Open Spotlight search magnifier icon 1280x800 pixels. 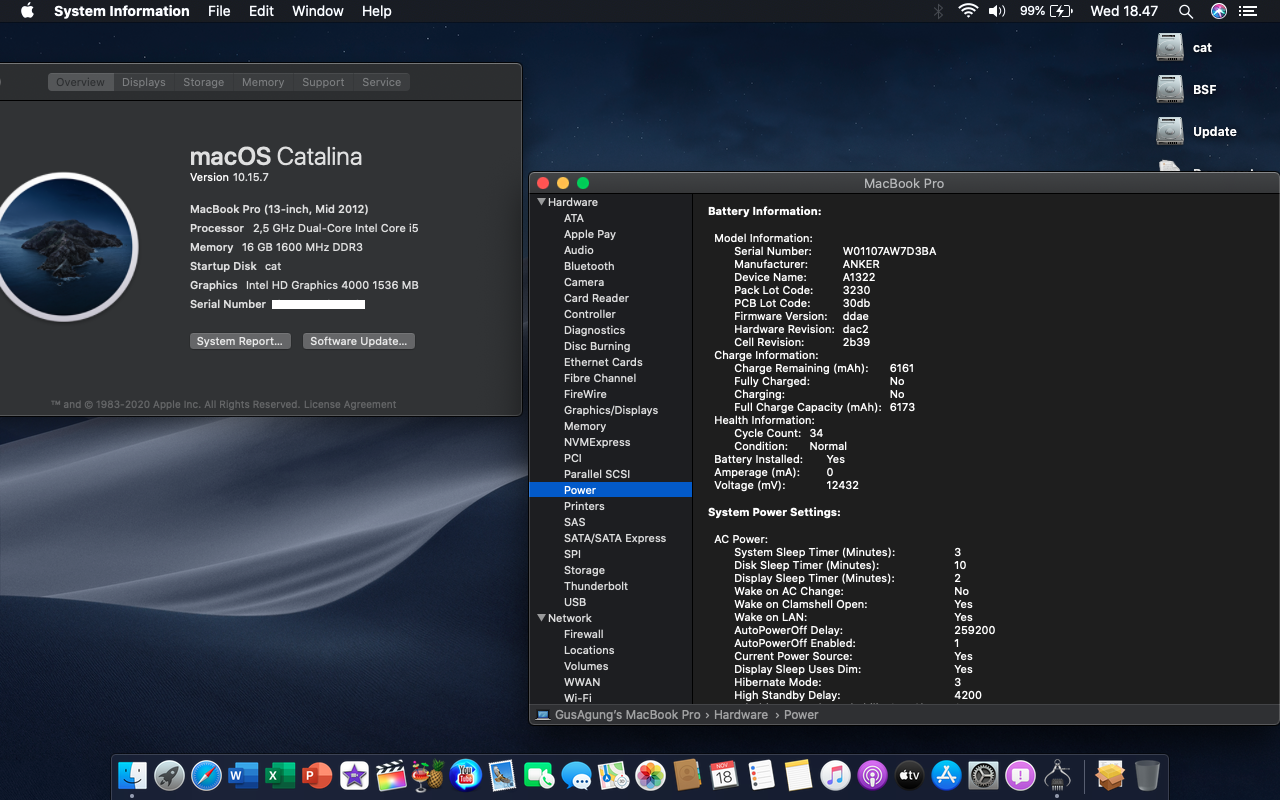click(1186, 11)
